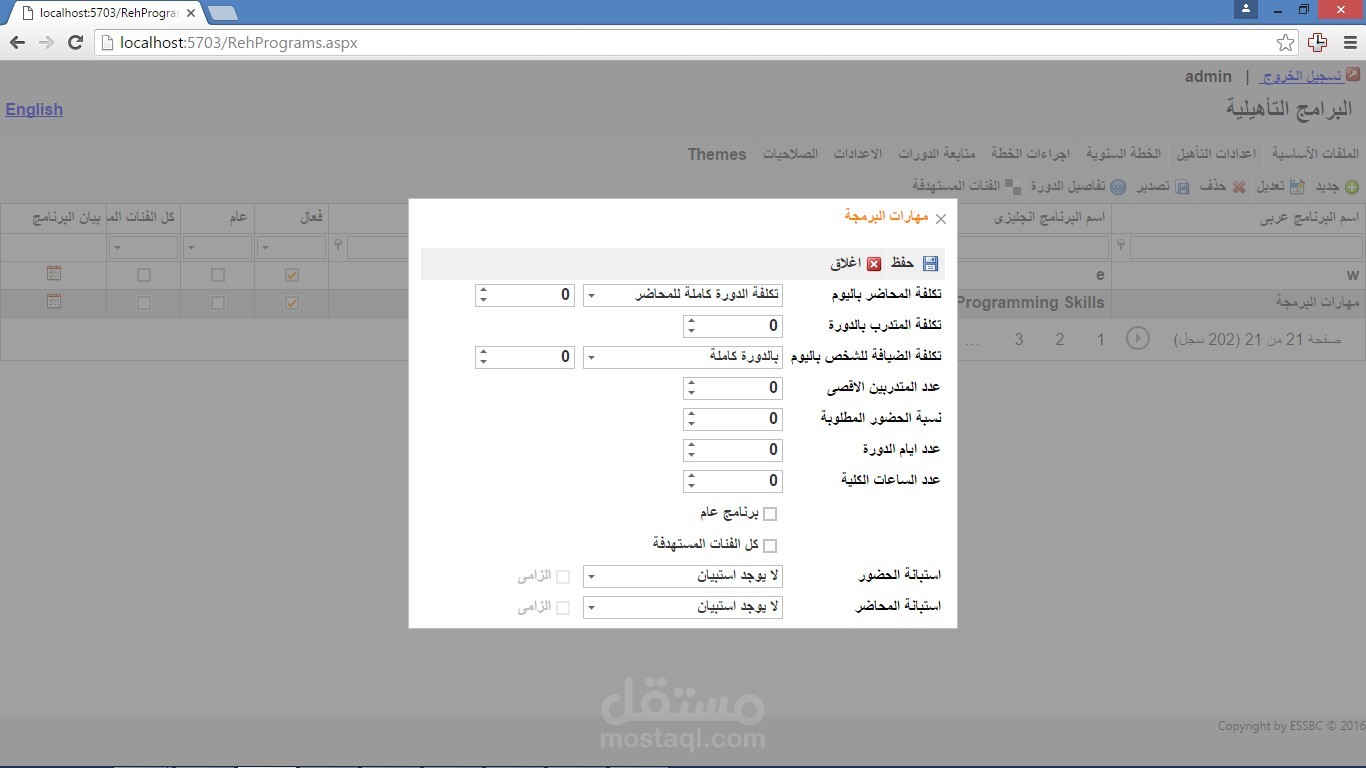The image size is (1366, 768).
Task: Open the calendar icon in مهارات البرمجة row
Action: tap(54, 302)
